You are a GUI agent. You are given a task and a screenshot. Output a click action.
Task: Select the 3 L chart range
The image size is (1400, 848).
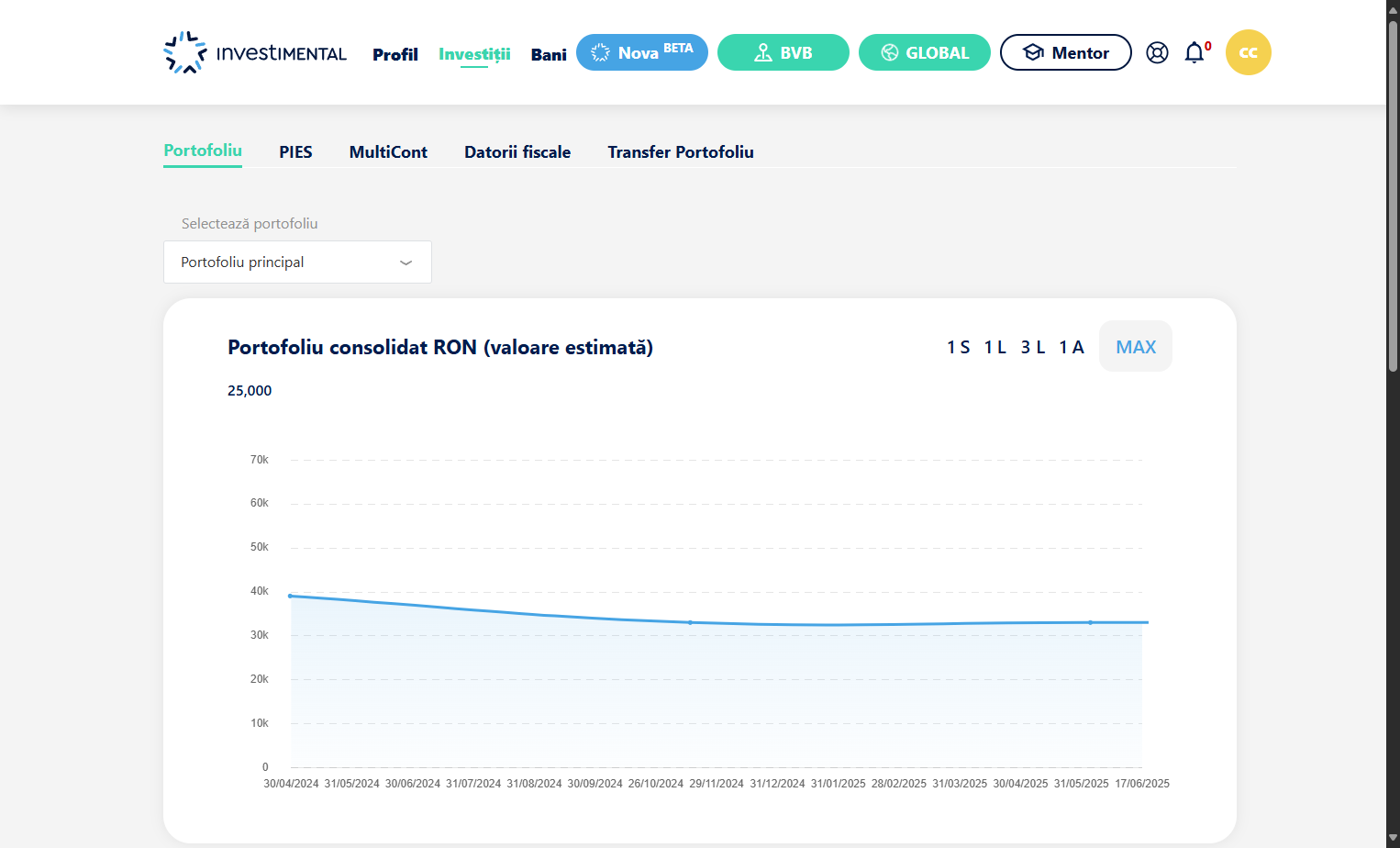1033,347
